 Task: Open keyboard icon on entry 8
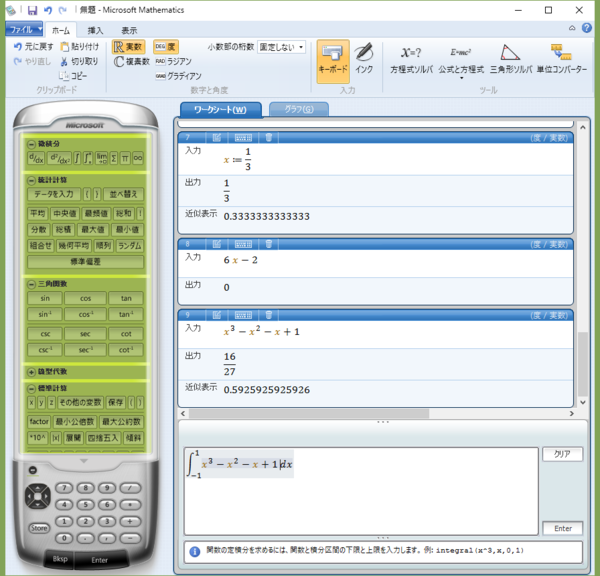coord(243,244)
